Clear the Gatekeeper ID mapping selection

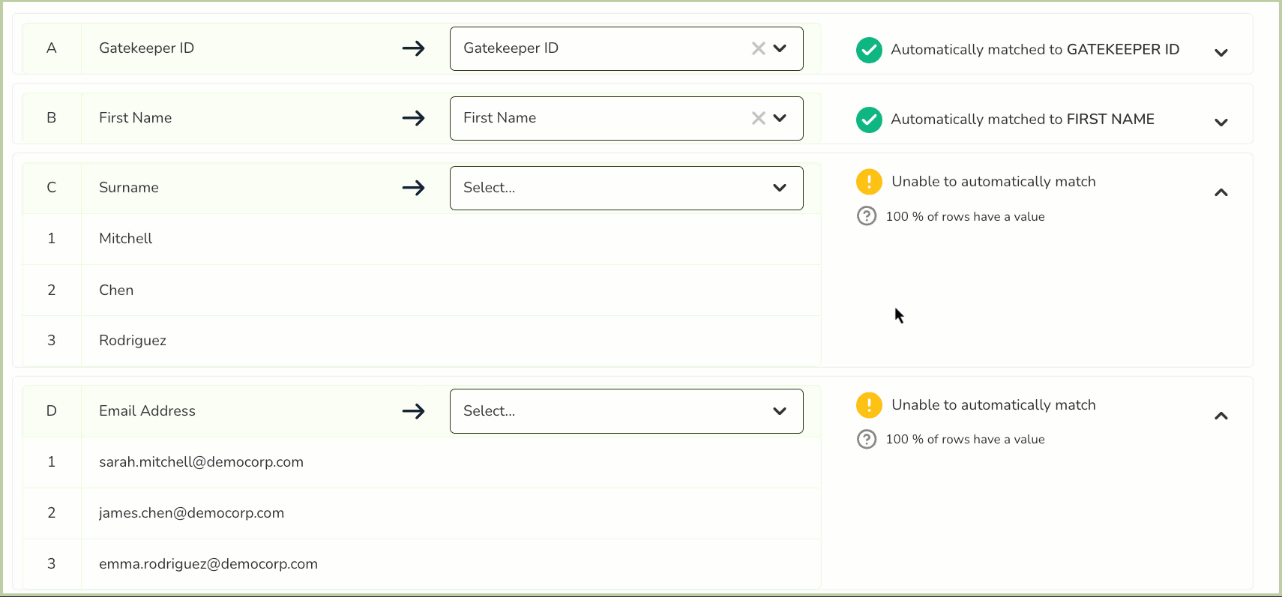pyautogui.click(x=758, y=48)
